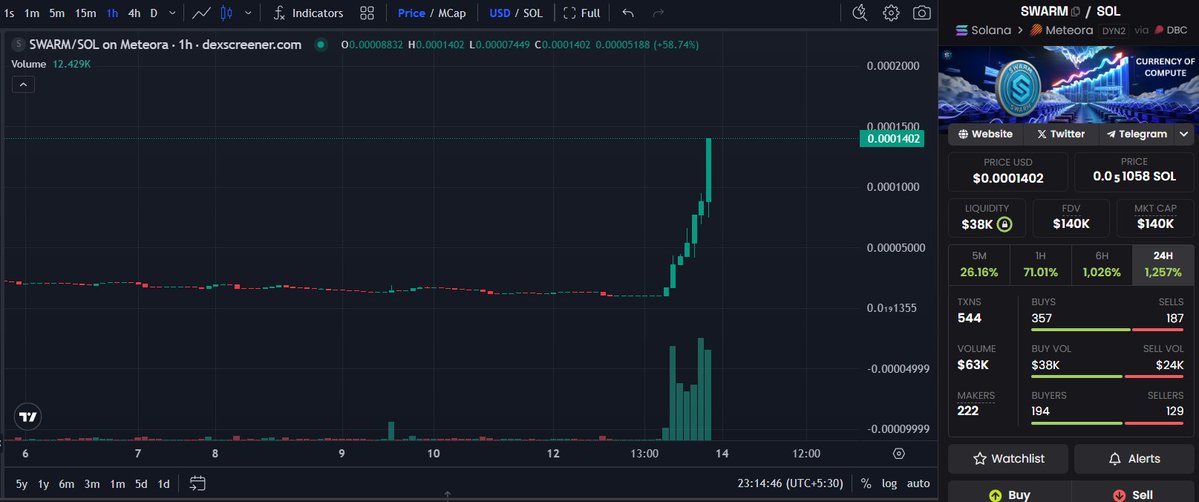Image resolution: width=1199 pixels, height=502 pixels.
Task: Open the token Telegram link
Action: click(1136, 134)
